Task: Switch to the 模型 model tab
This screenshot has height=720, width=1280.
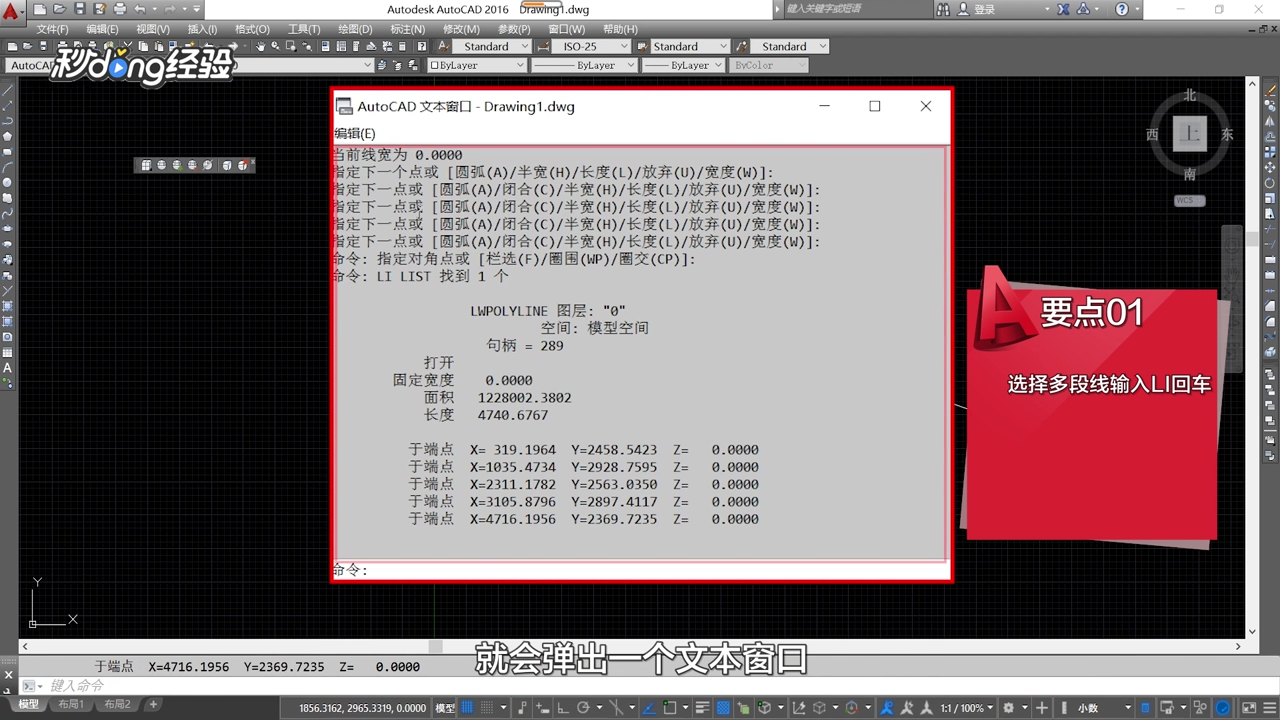Action: tap(28, 704)
